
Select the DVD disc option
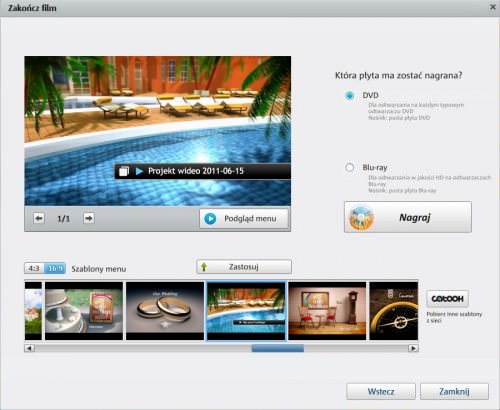[x=350, y=96]
